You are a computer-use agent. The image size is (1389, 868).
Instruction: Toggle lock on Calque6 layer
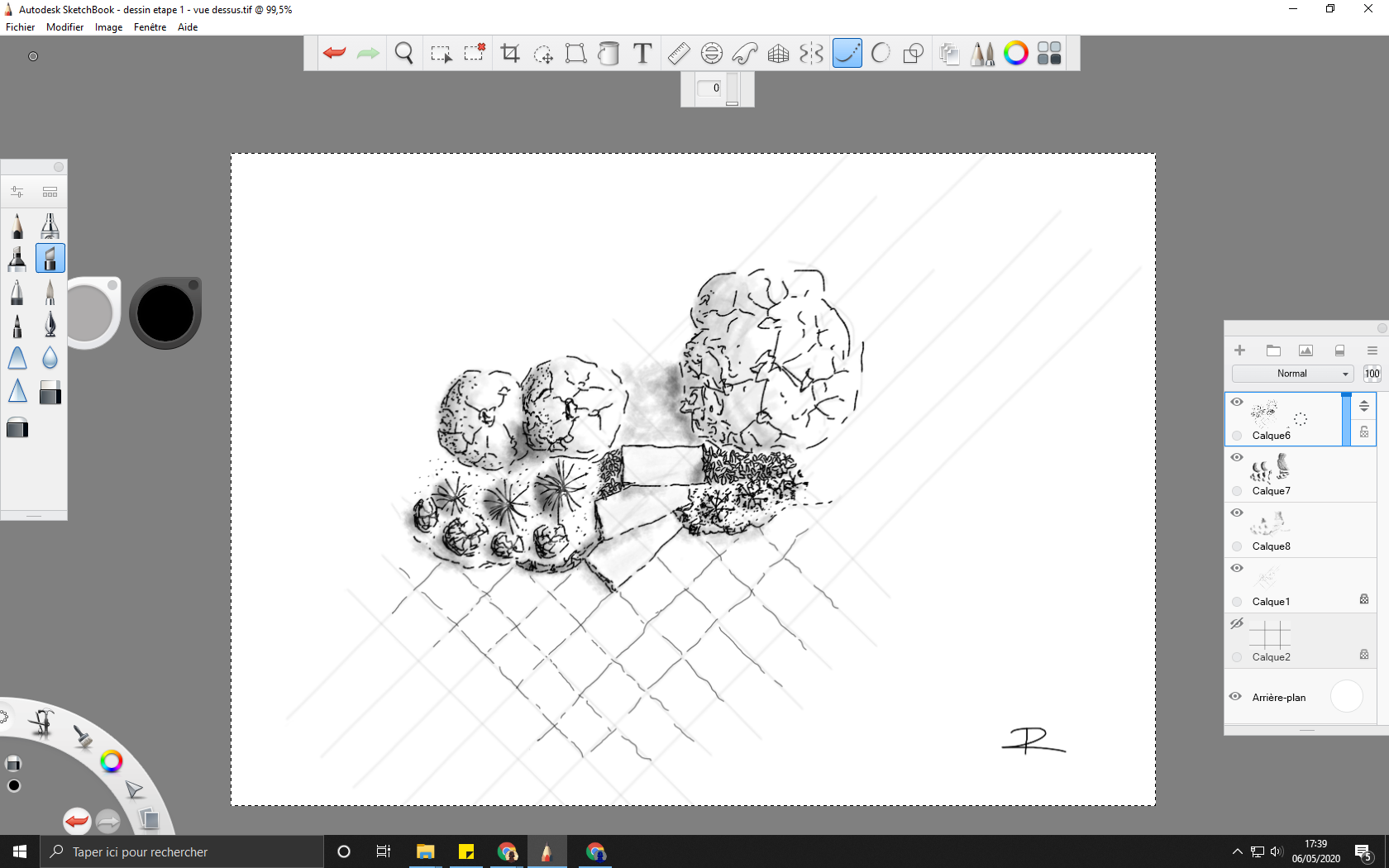click(1364, 432)
